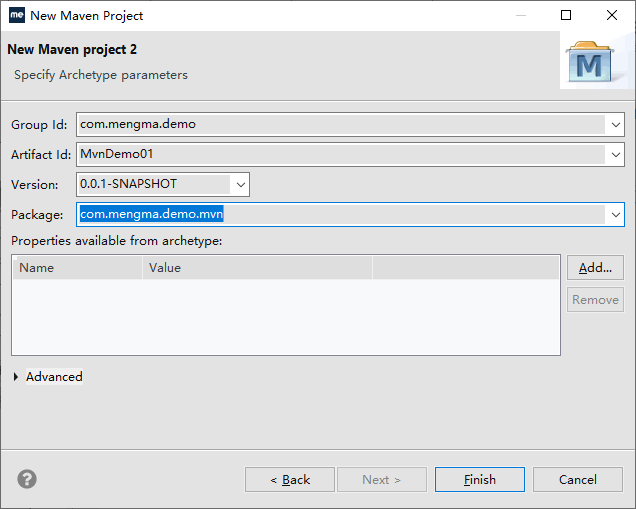Open the Artifact Id dropdown list
Viewport: 636px width, 509px height.
614,155
